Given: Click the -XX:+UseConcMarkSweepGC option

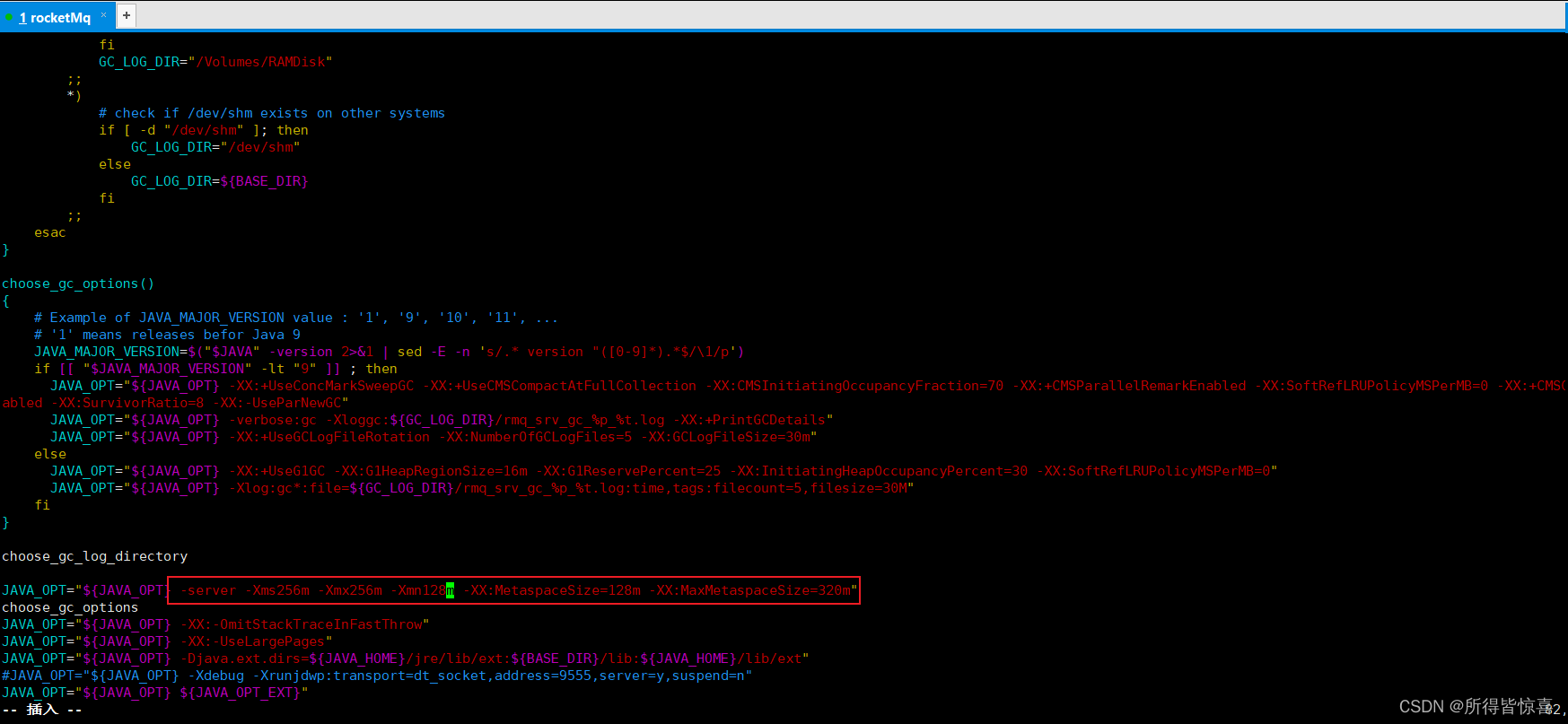Looking at the screenshot, I should tap(321, 386).
